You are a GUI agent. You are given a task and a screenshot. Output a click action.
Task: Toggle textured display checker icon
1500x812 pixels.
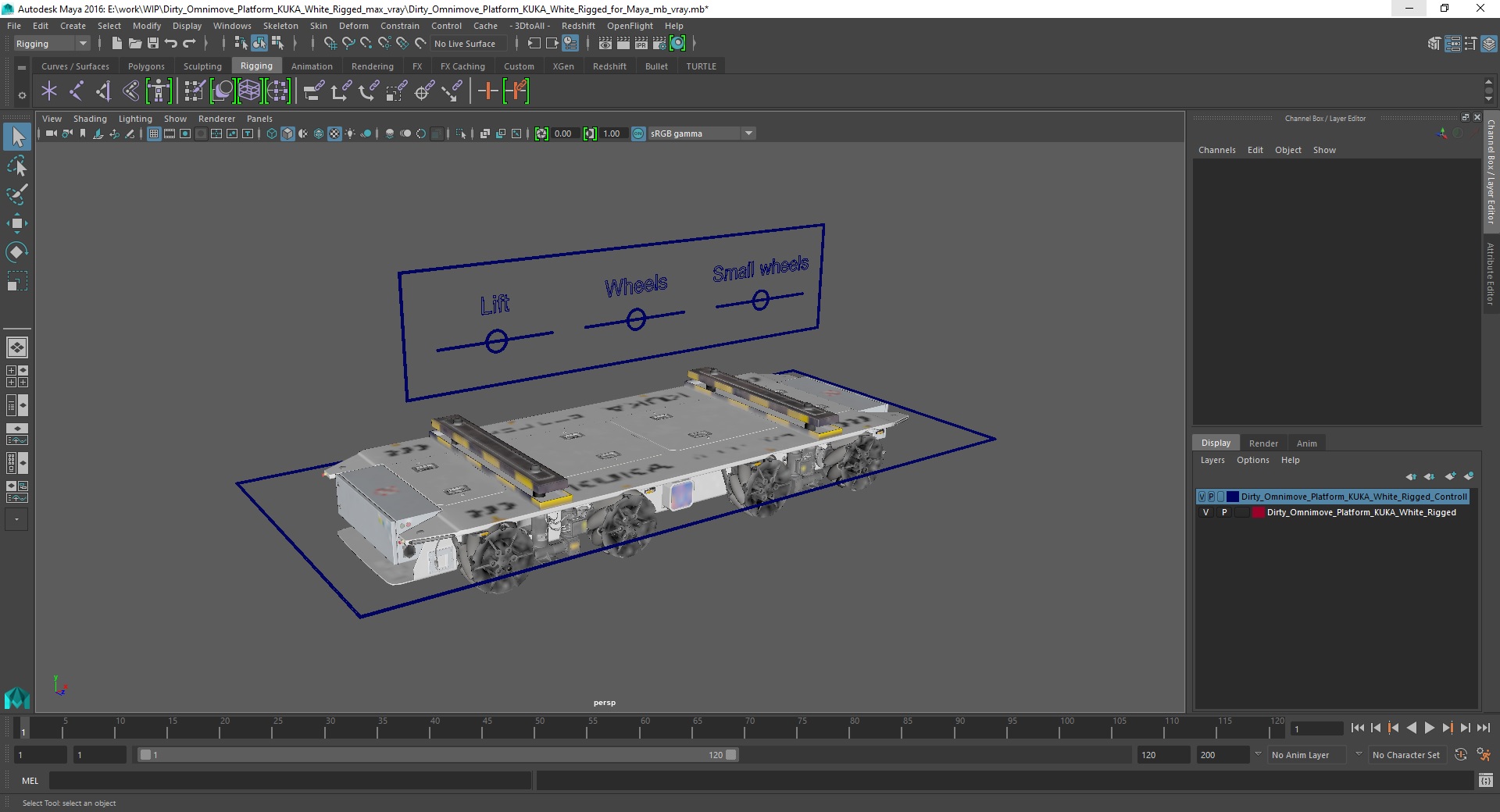[x=334, y=134]
